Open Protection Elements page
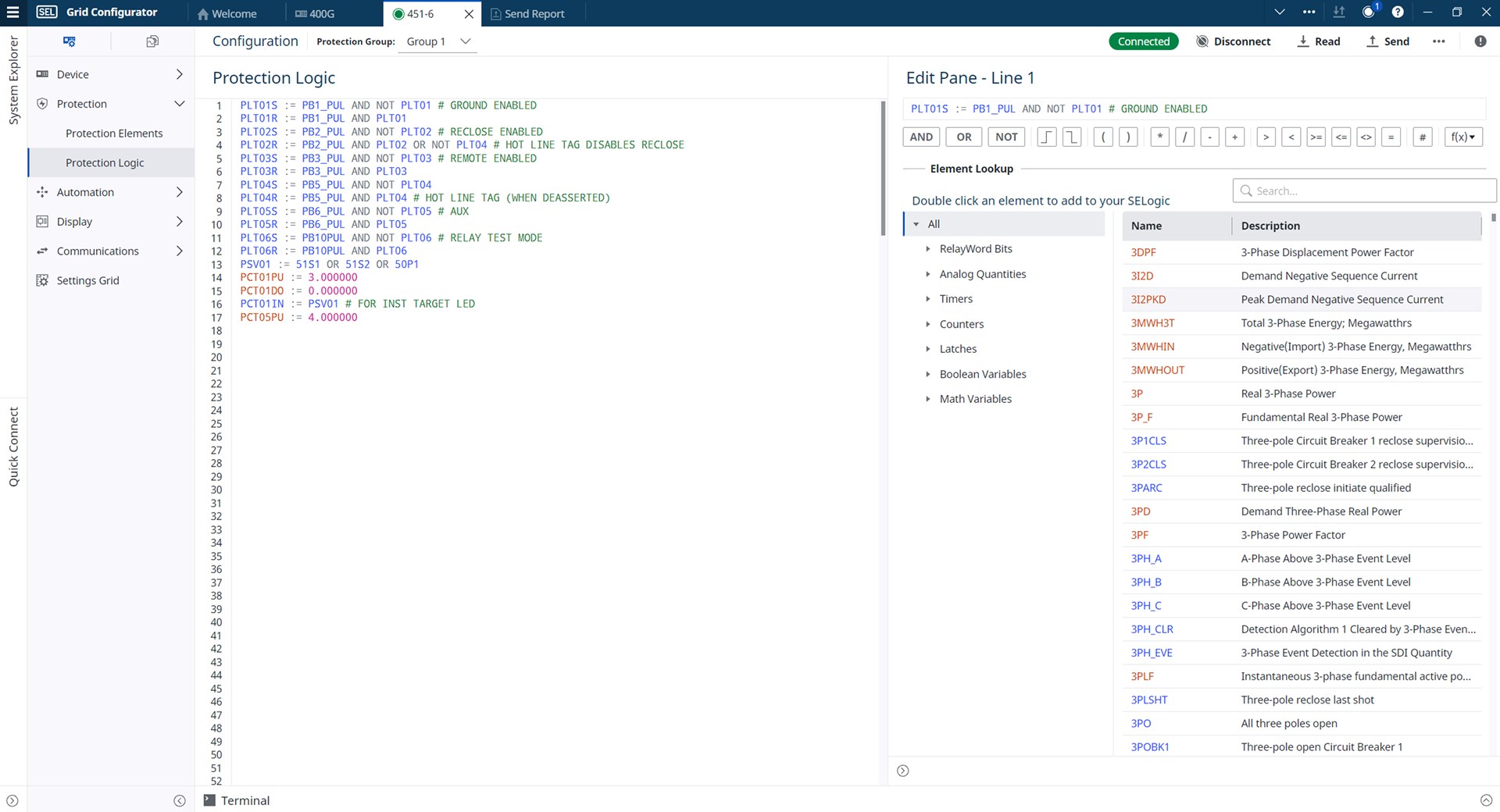 tap(114, 134)
